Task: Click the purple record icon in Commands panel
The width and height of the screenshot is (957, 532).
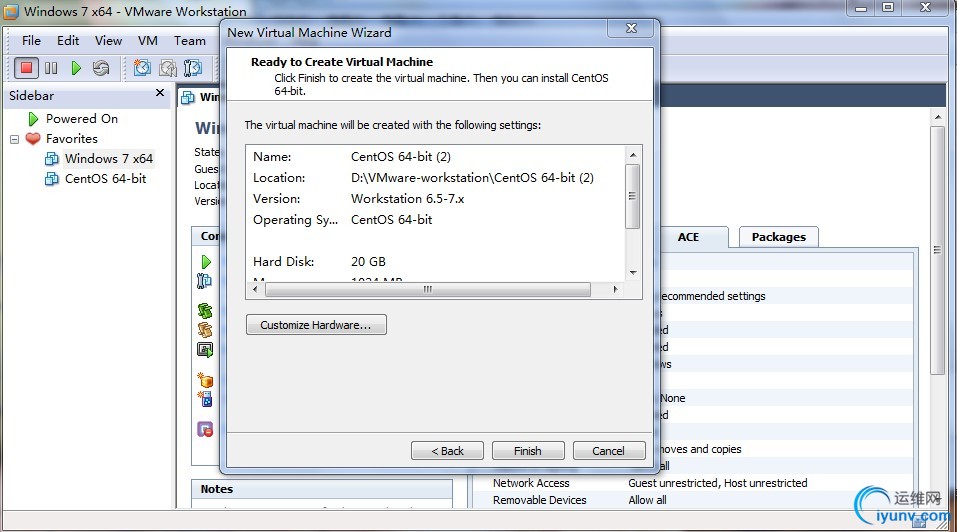Action: [x=205, y=430]
